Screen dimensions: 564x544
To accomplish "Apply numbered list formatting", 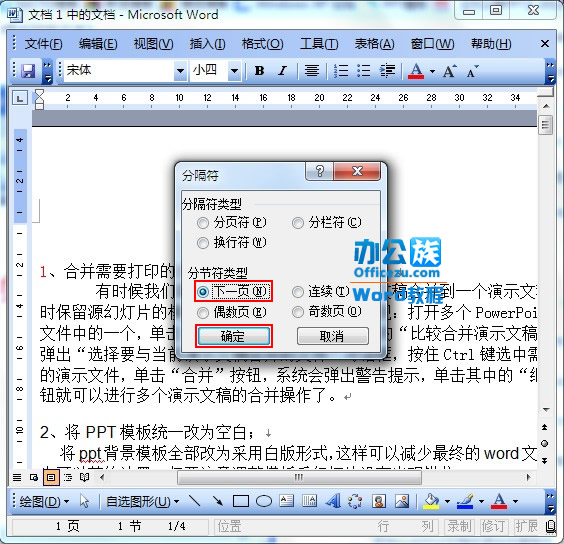I will click(x=341, y=71).
